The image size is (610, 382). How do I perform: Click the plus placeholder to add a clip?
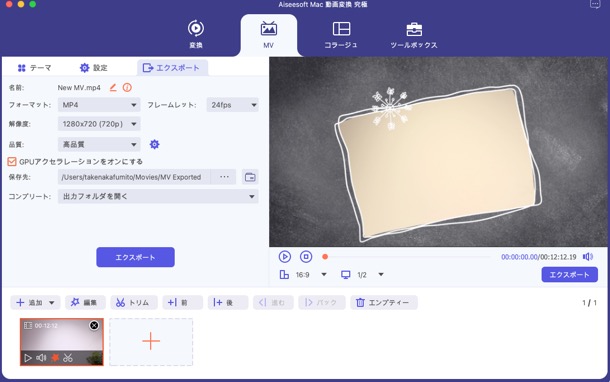coord(151,342)
